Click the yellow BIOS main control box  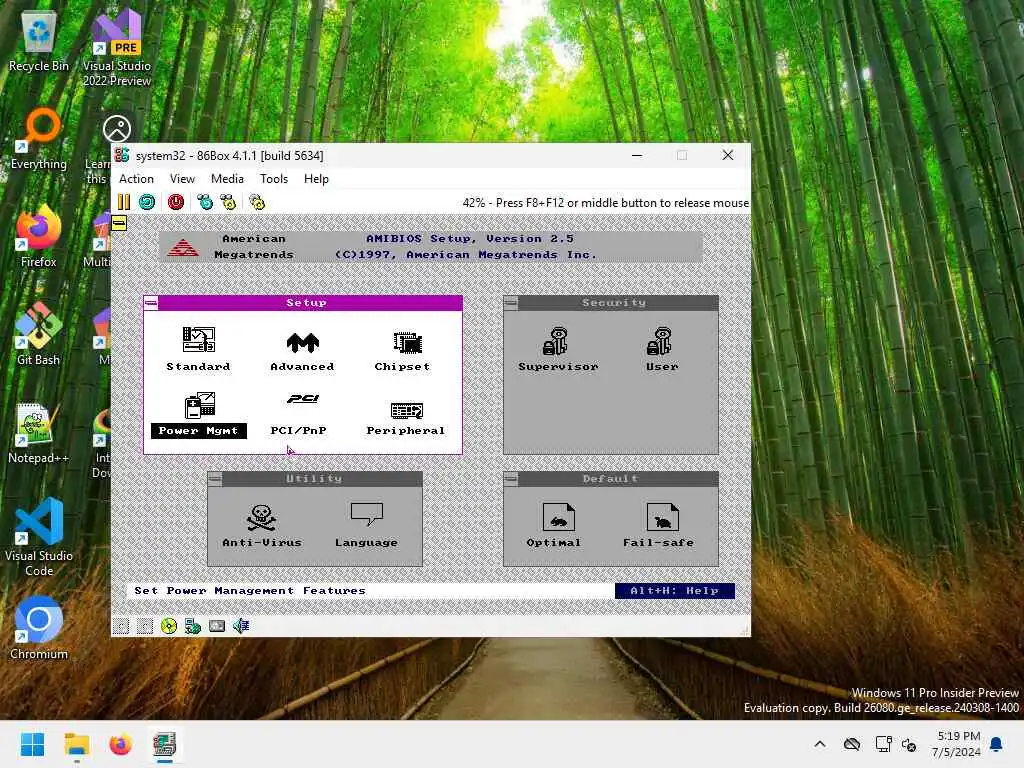(119, 223)
